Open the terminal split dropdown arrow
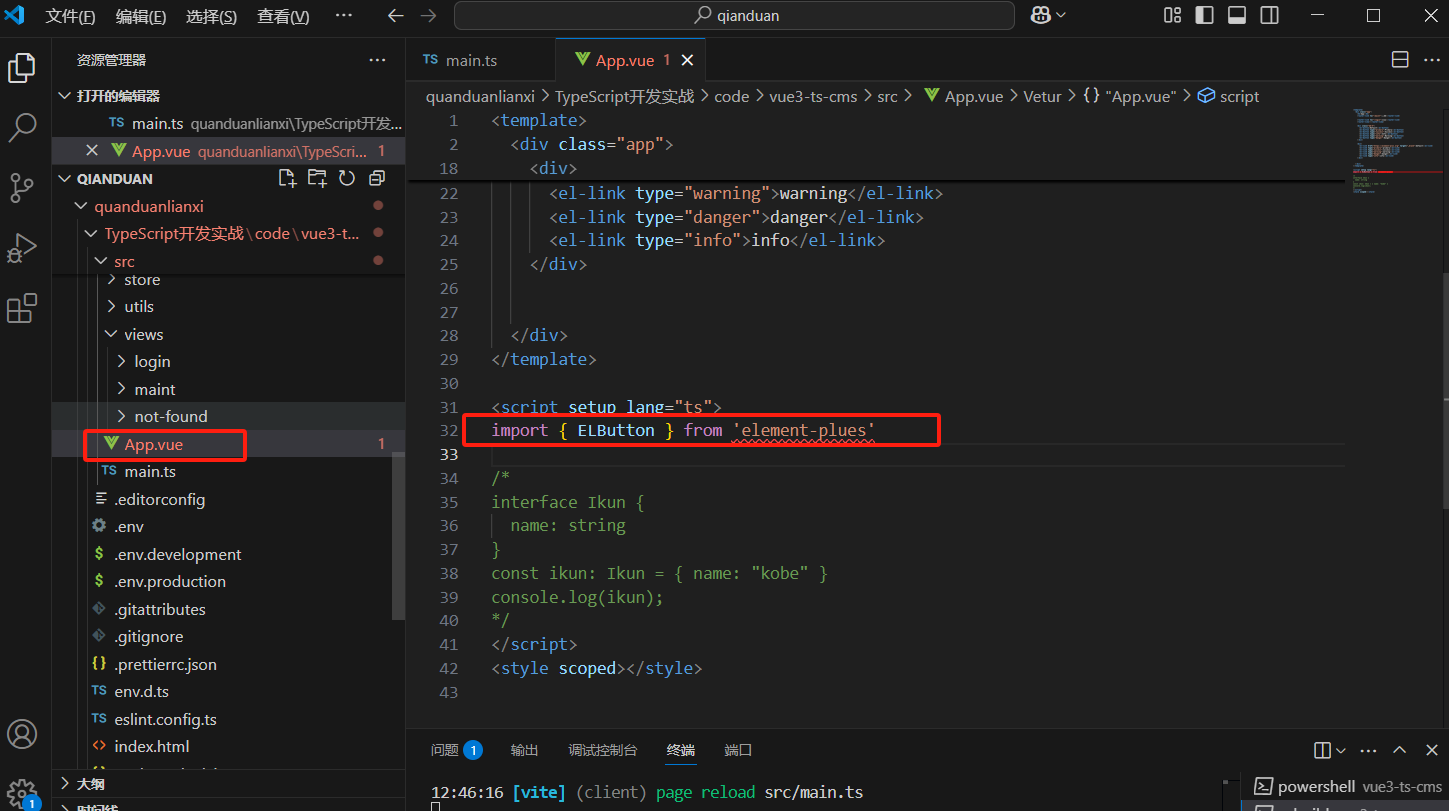The image size is (1449, 811). click(x=1340, y=750)
